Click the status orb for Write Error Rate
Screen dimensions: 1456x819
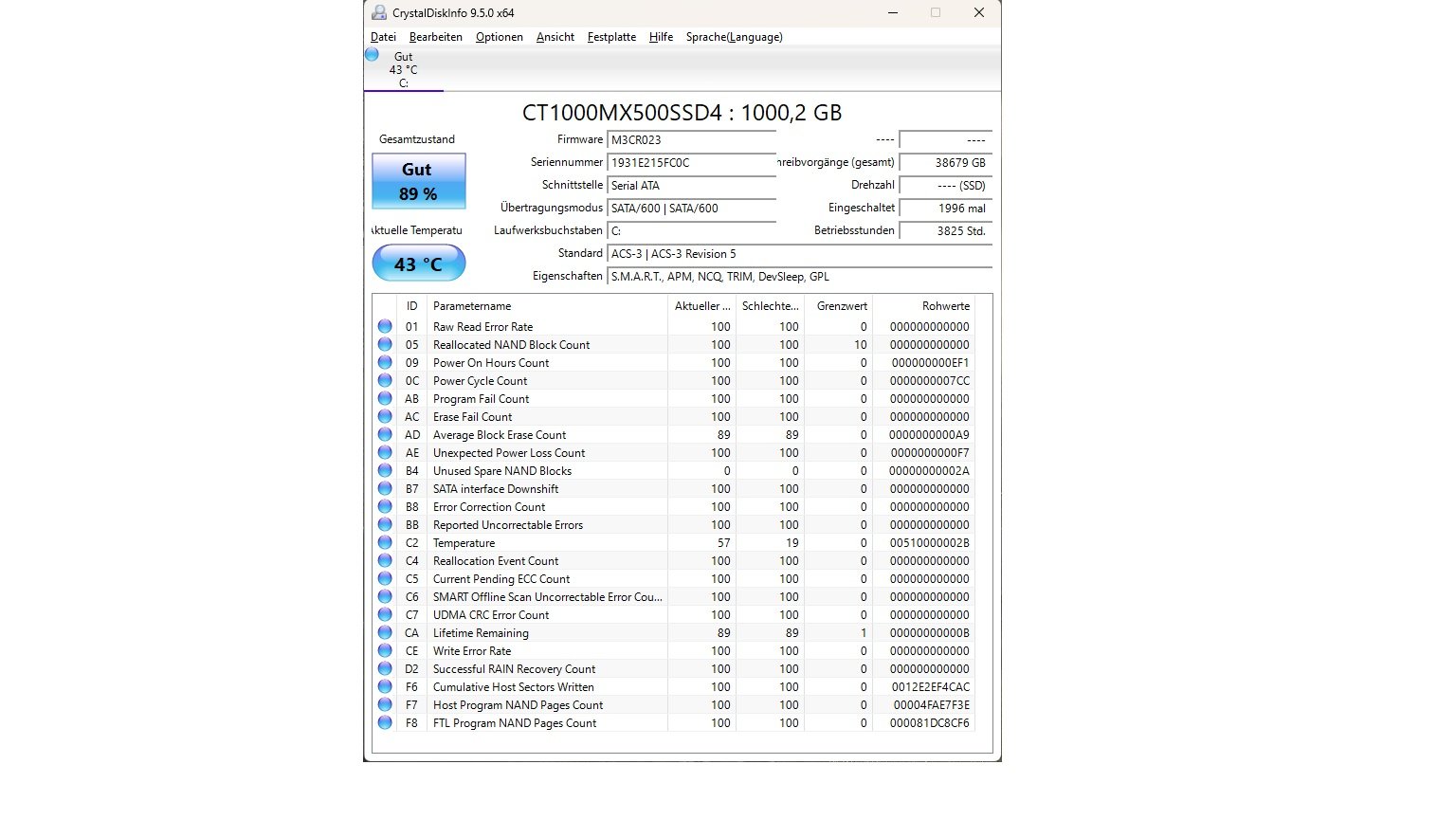(x=385, y=650)
